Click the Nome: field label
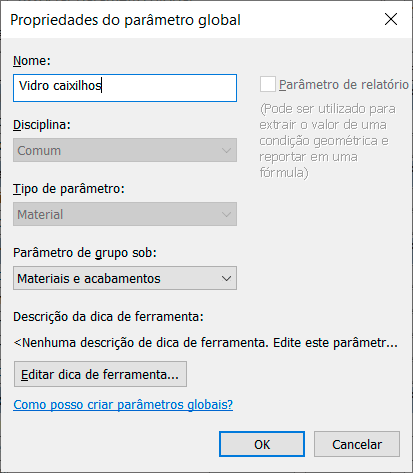The width and height of the screenshot is (413, 473). (32, 61)
